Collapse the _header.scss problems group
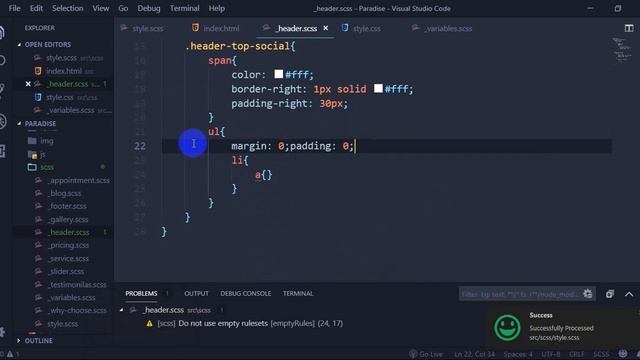The height and width of the screenshot is (360, 640). 121,310
